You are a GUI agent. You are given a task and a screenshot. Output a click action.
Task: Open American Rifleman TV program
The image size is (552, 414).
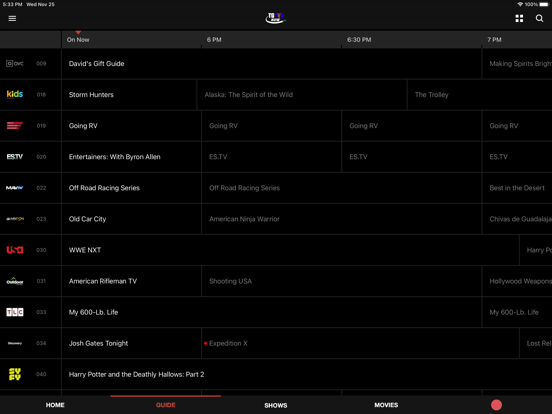point(131,281)
